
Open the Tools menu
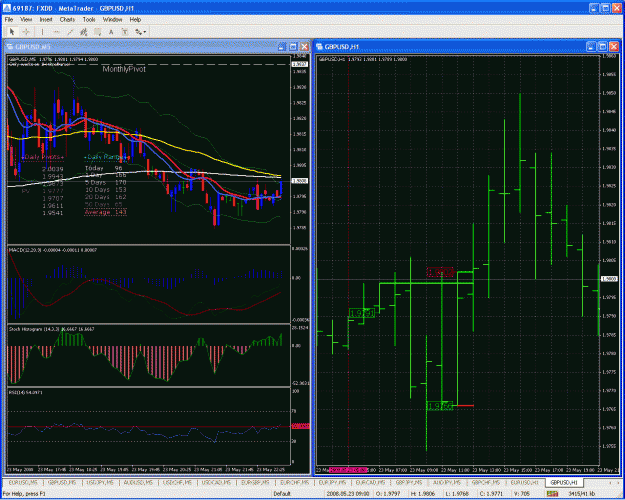point(89,20)
